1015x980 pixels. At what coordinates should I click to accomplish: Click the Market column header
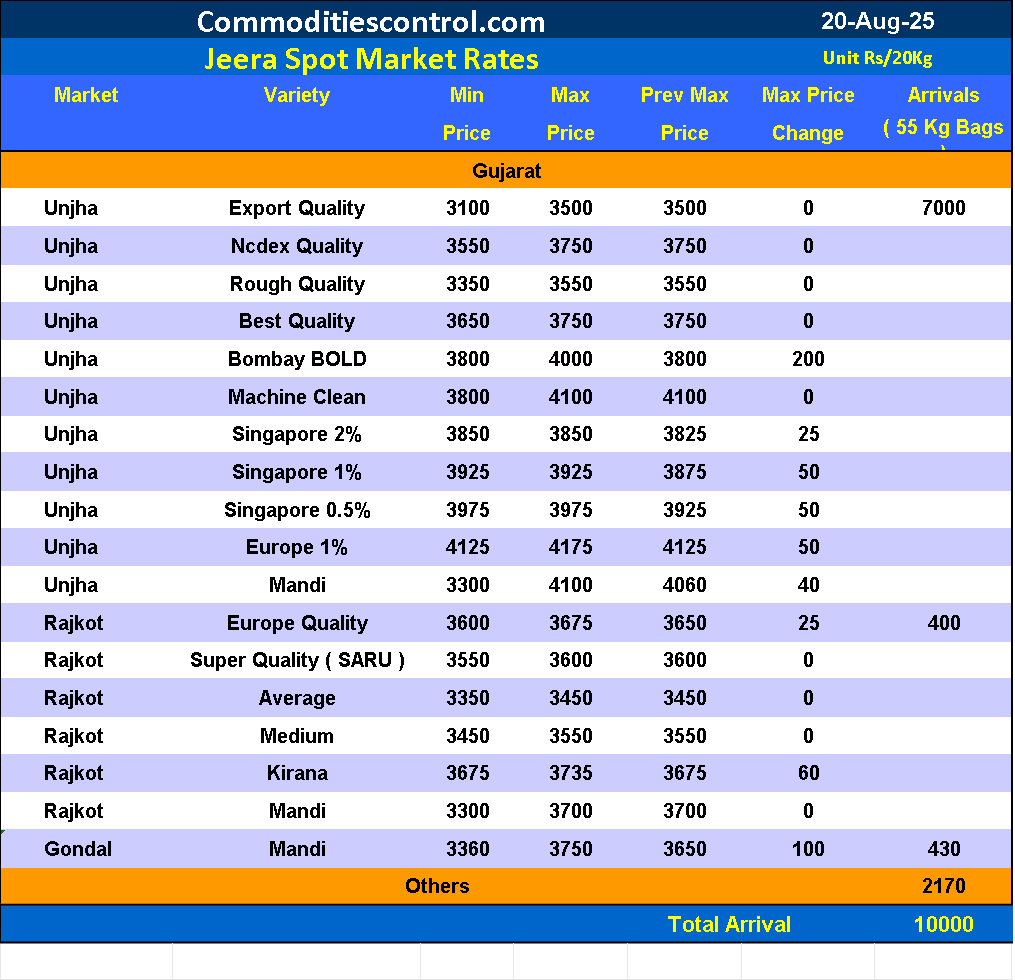[x=86, y=95]
